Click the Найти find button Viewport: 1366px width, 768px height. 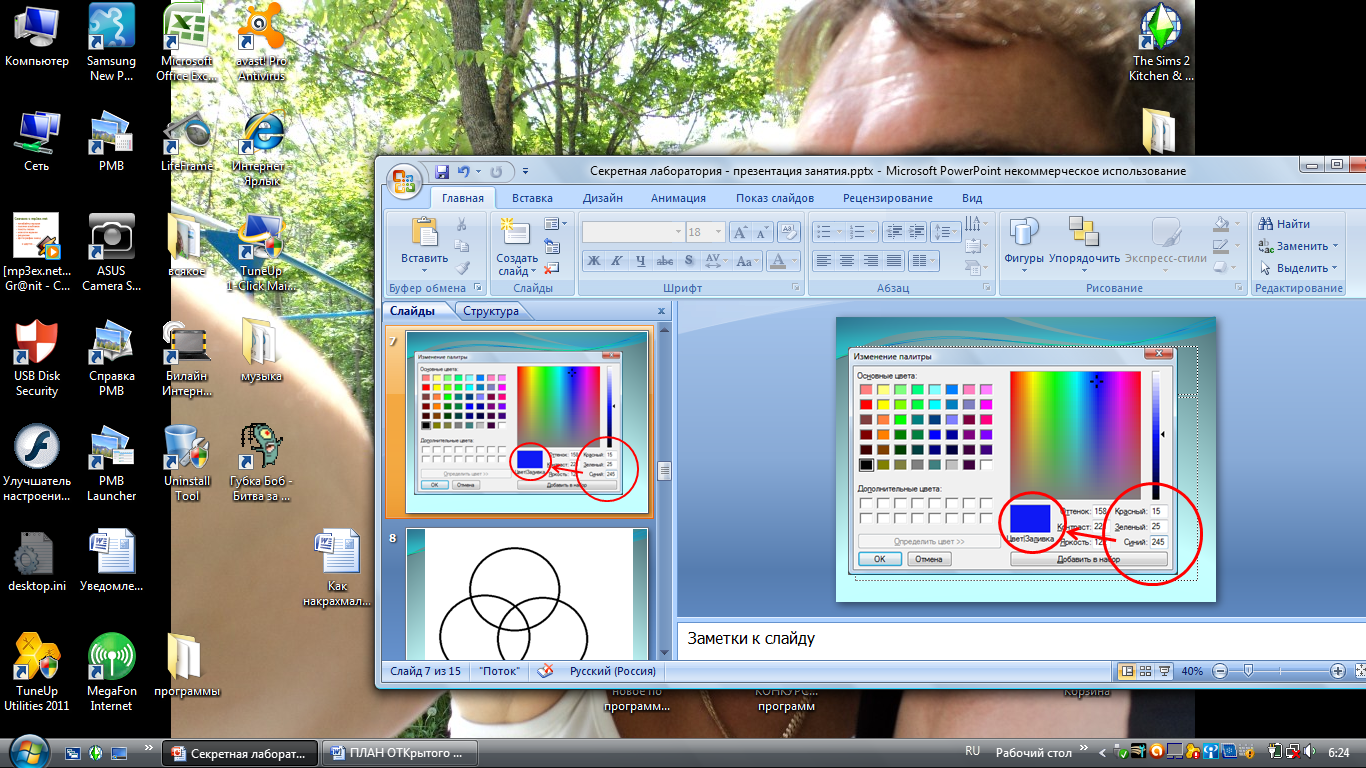(1285, 224)
